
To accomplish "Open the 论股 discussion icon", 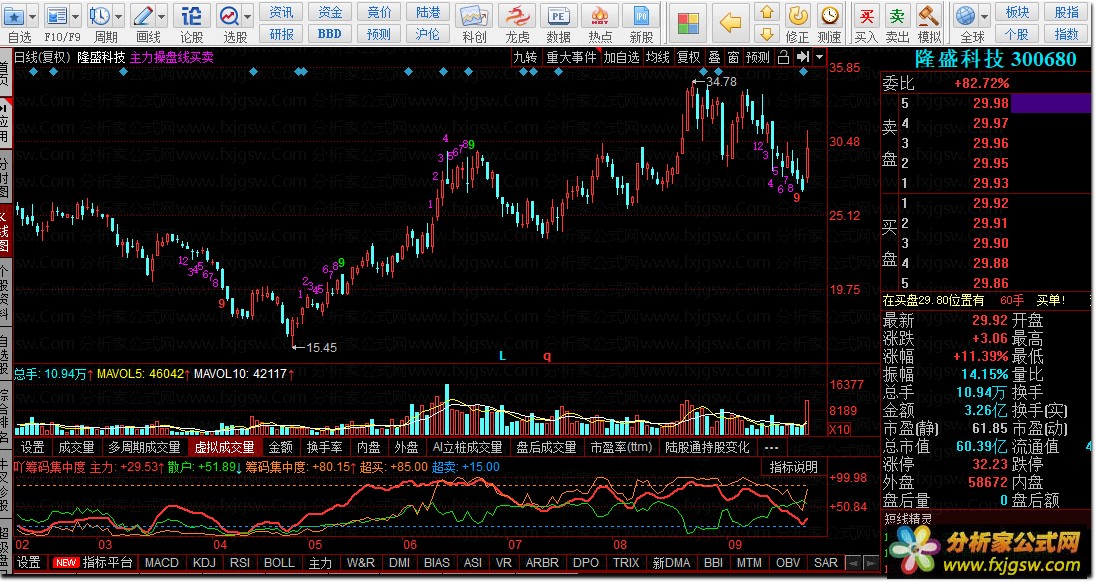I will pos(191,15).
